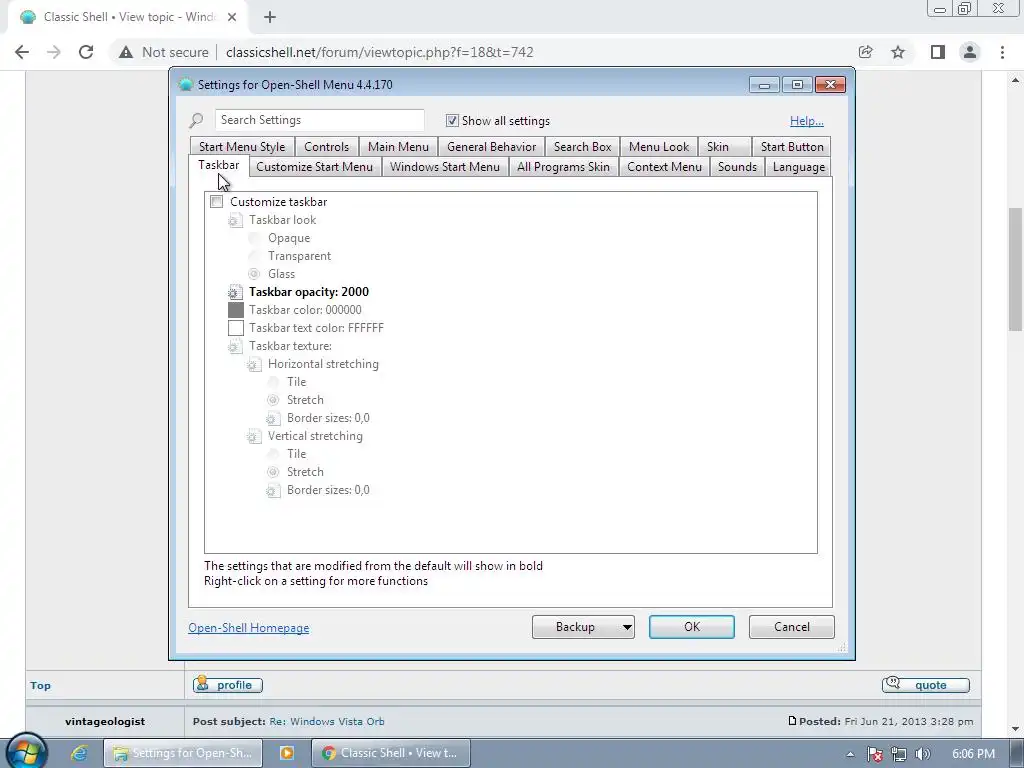This screenshot has height=768, width=1024.
Task: Open a new Chrome tab
Action: pos(270,18)
